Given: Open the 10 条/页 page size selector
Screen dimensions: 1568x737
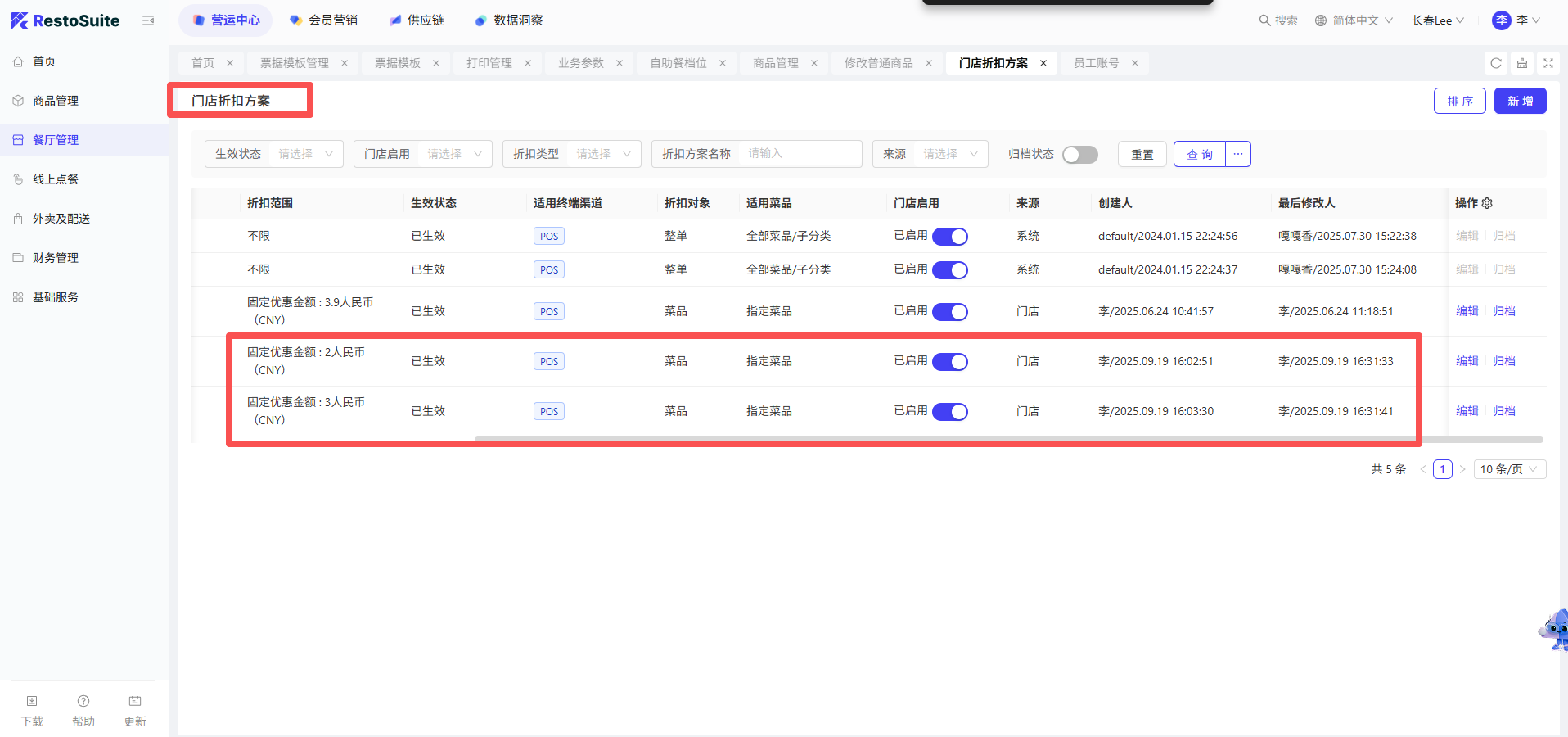Looking at the screenshot, I should (1509, 469).
